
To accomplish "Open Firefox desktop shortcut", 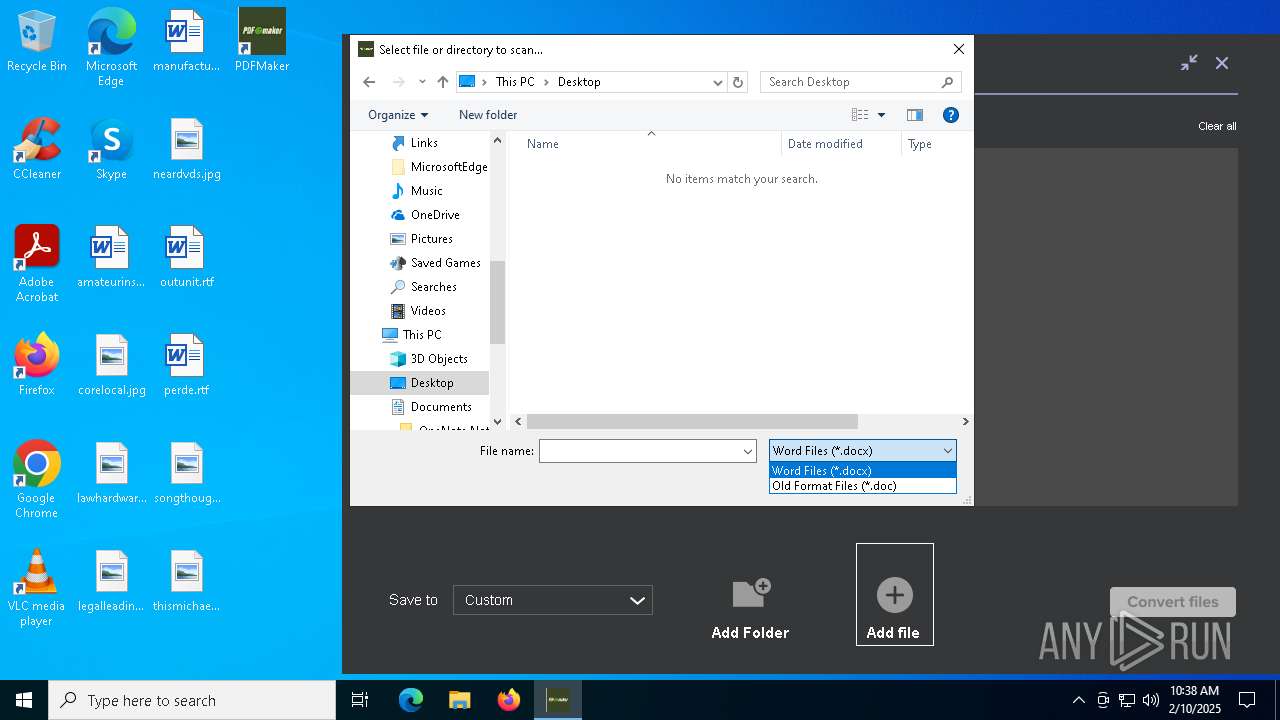I will [37, 366].
